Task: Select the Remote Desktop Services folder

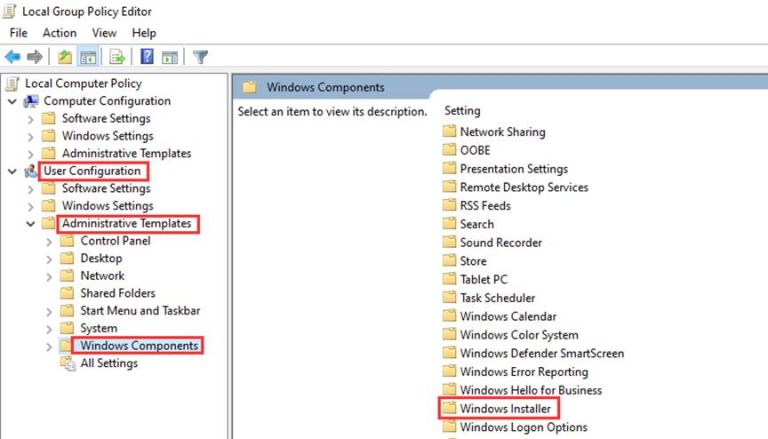Action: 523,187
